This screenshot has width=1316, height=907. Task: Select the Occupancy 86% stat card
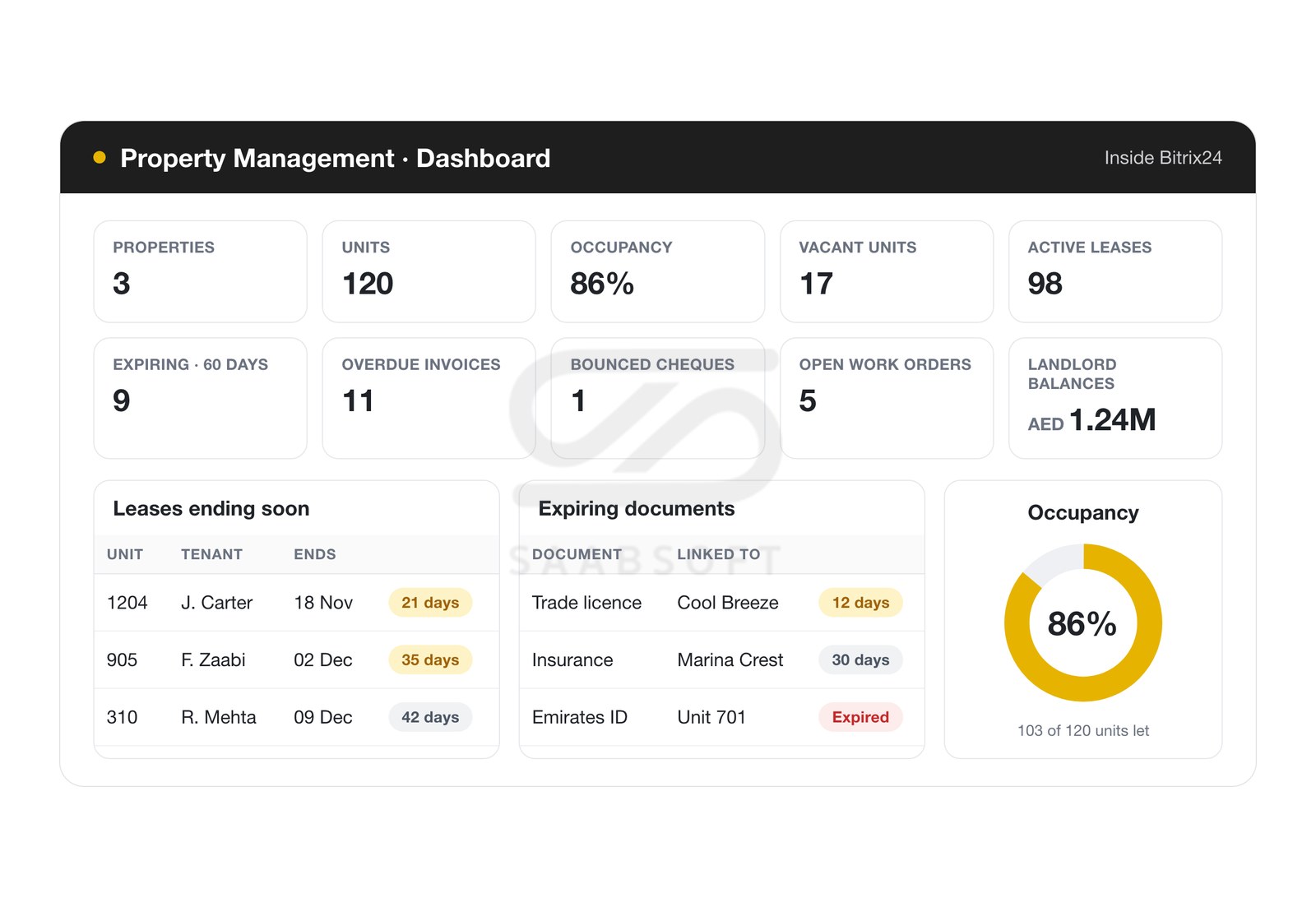tap(657, 271)
